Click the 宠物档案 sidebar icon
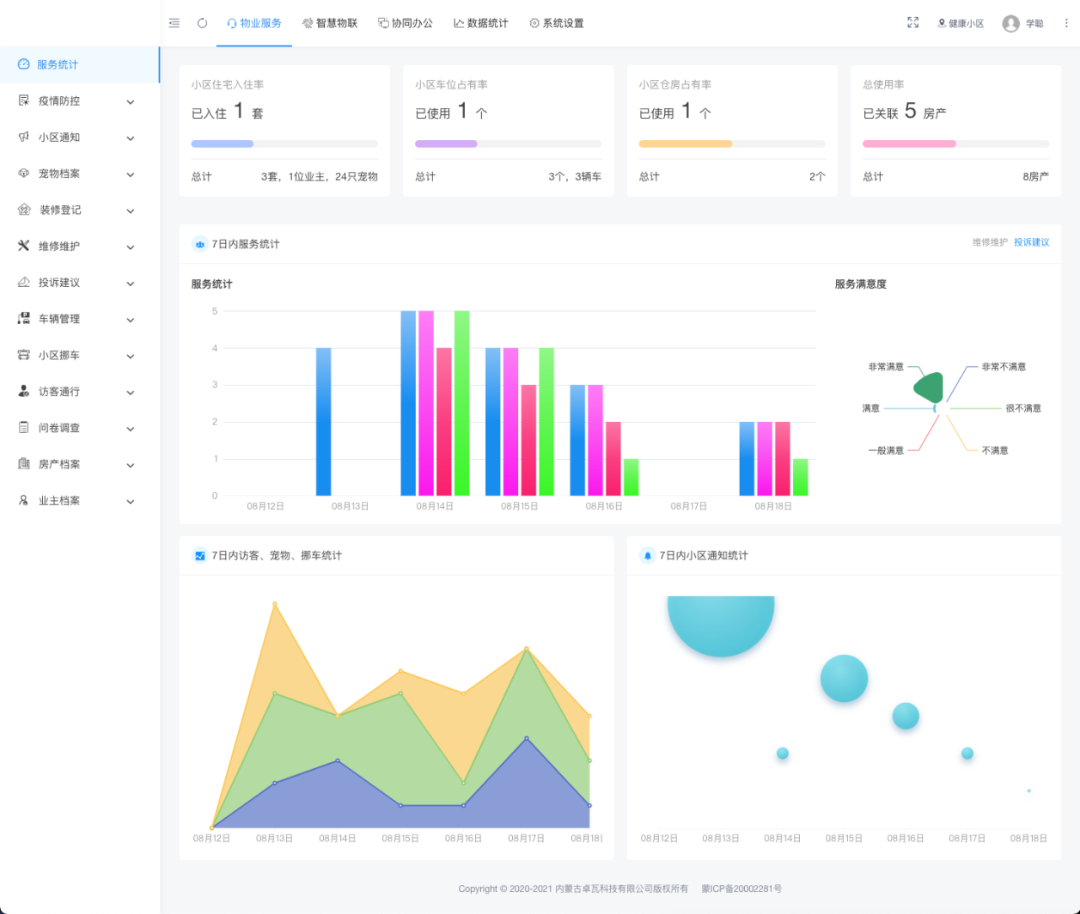This screenshot has height=914, width=1080. coord(23,174)
